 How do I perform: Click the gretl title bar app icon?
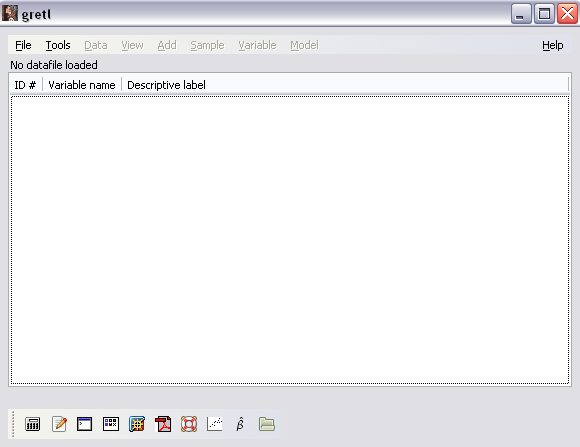(10, 13)
